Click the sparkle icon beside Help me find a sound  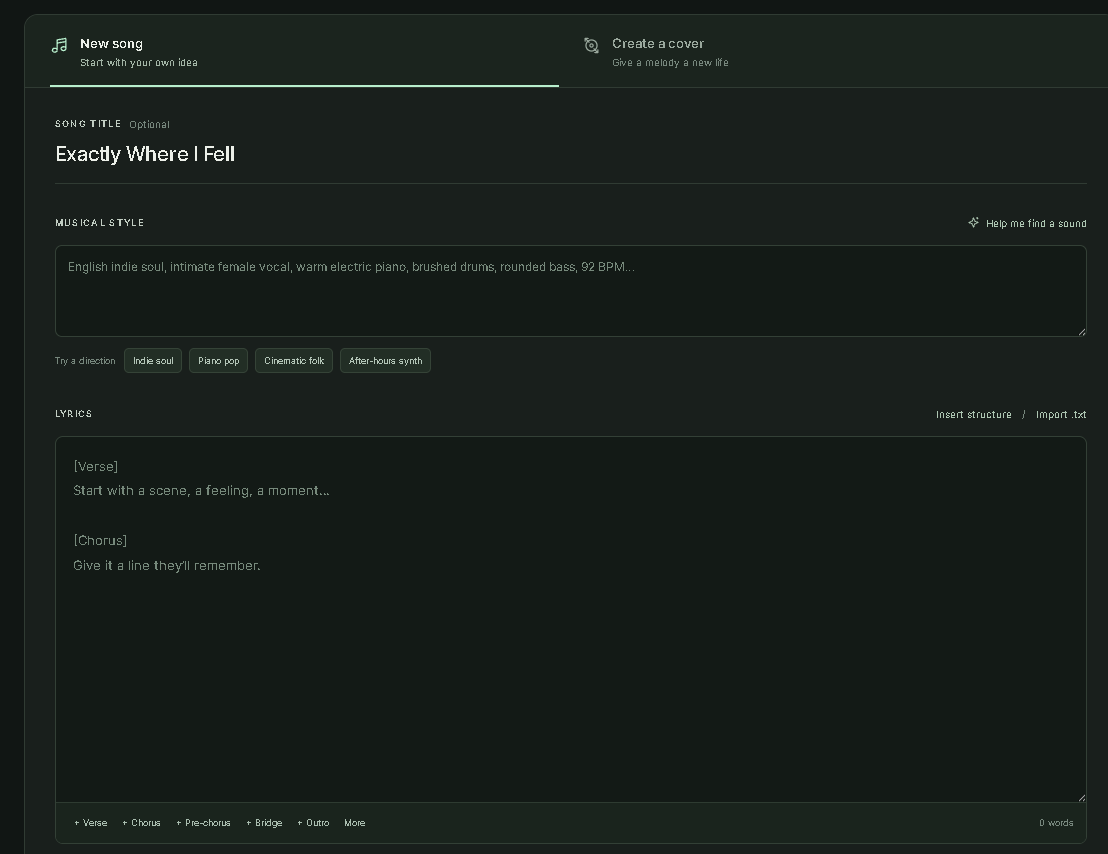pyautogui.click(x=974, y=223)
